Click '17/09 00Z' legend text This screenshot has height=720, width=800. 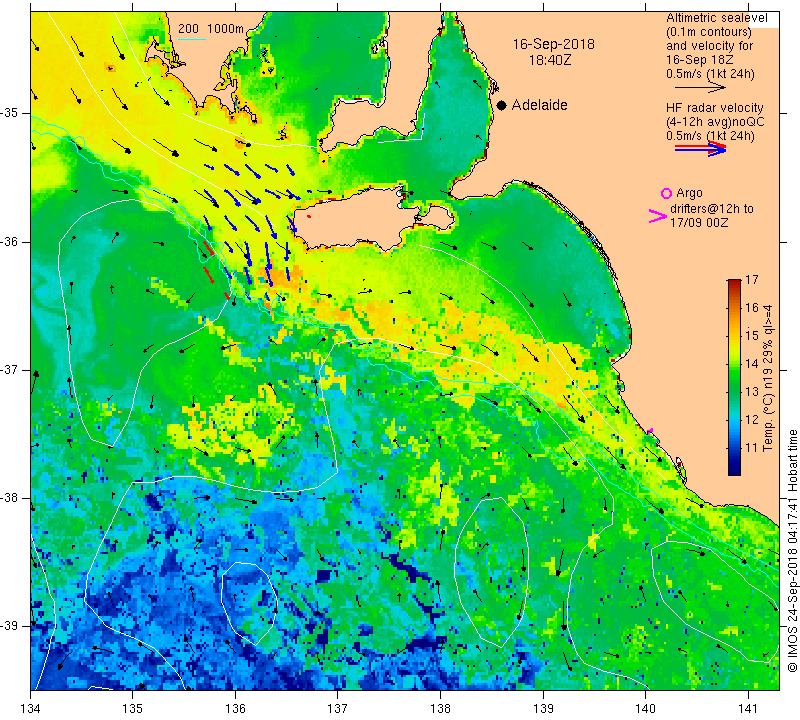[x=699, y=223]
